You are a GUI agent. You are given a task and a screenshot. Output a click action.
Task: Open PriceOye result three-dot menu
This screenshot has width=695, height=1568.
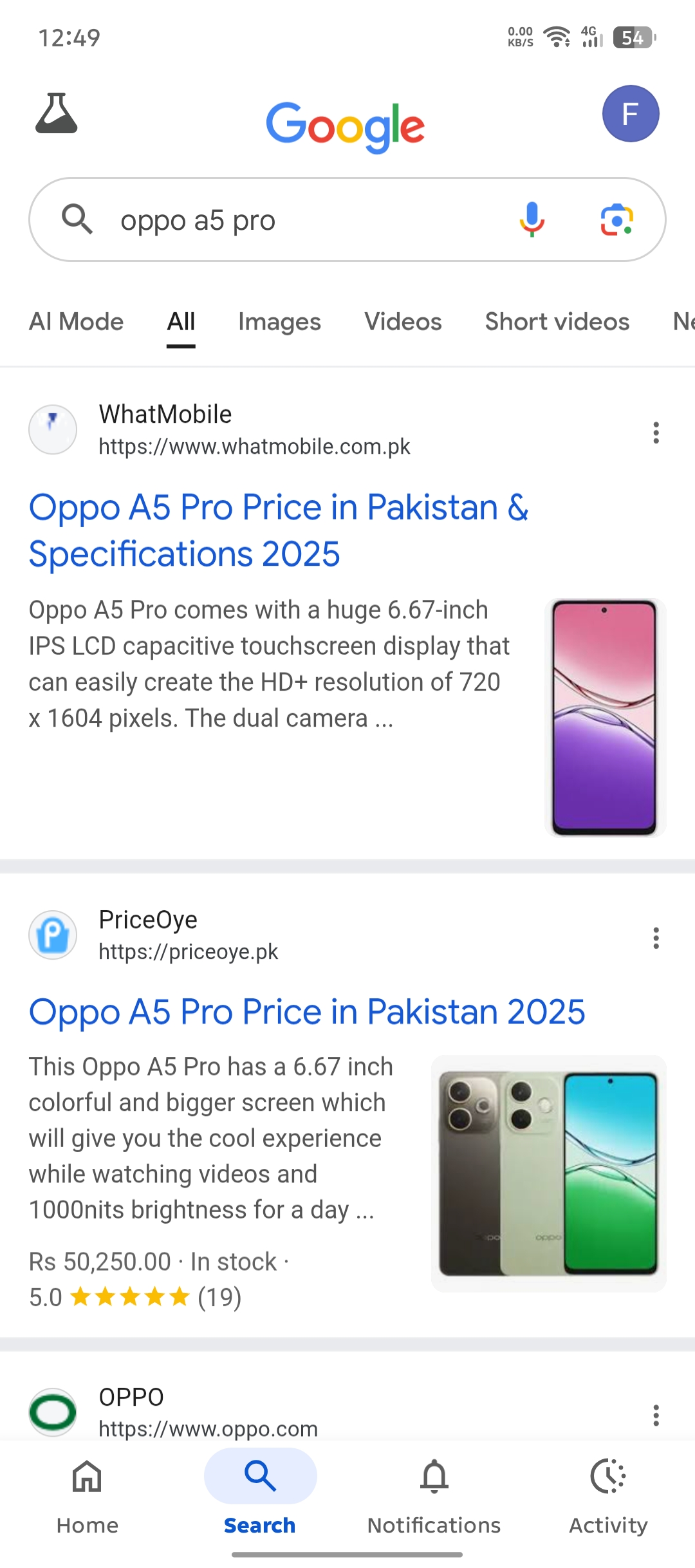pyautogui.click(x=656, y=938)
